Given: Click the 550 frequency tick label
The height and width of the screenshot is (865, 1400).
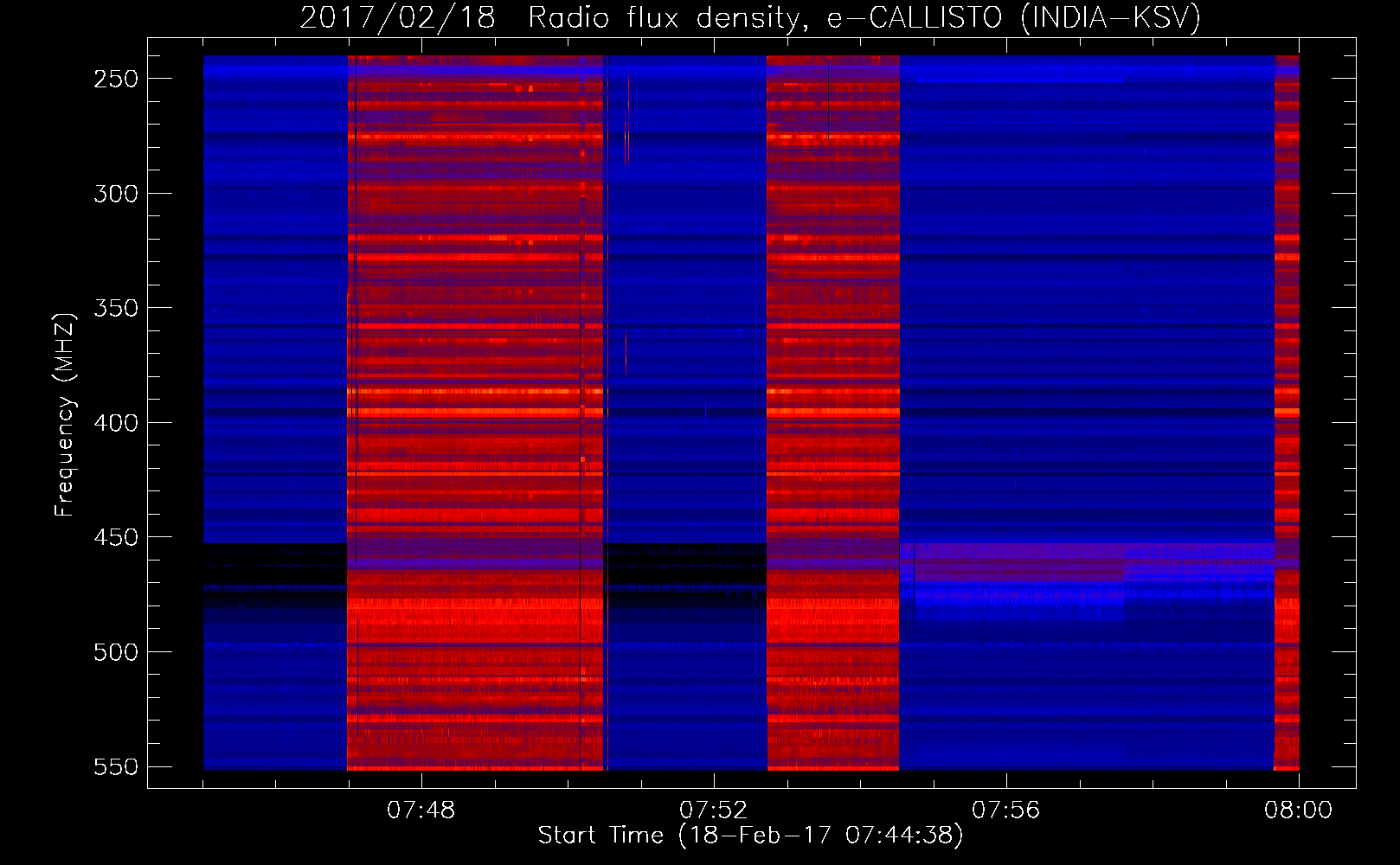Looking at the screenshot, I should (x=116, y=767).
